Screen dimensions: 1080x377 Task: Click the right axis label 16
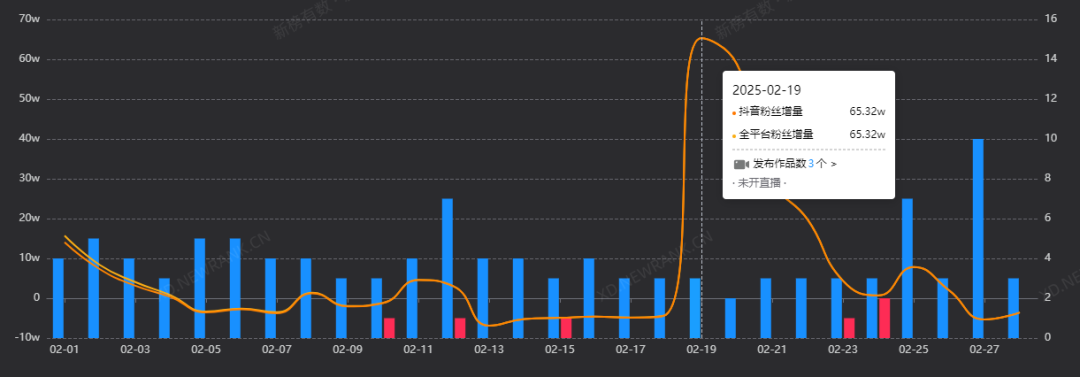point(1050,19)
